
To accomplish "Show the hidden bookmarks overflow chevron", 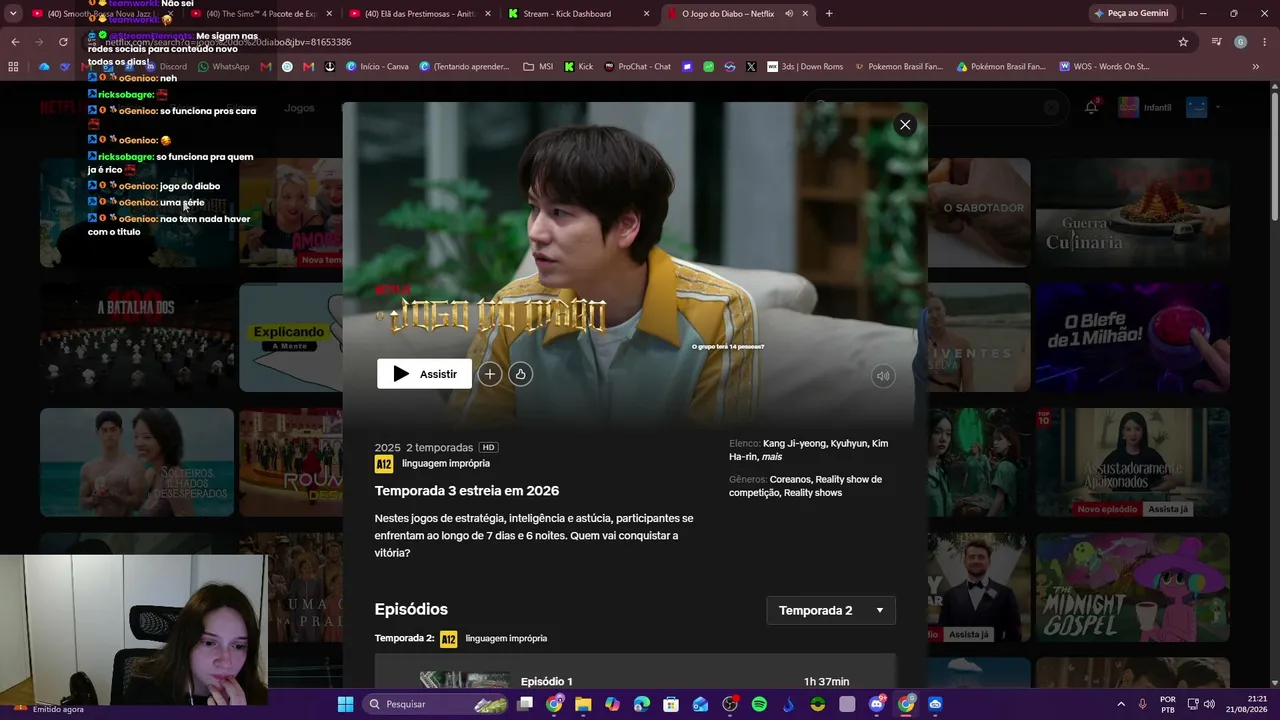I will (x=1256, y=67).
